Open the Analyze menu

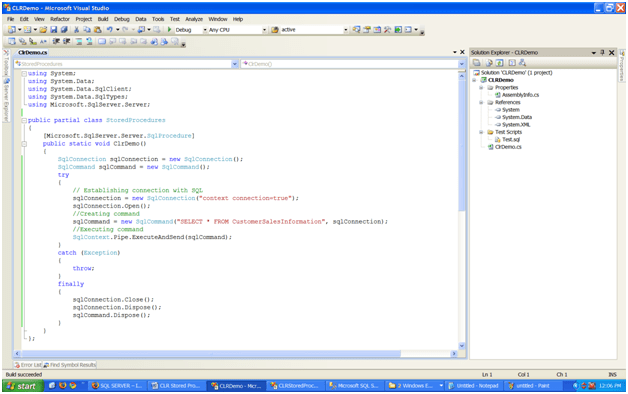tap(194, 19)
